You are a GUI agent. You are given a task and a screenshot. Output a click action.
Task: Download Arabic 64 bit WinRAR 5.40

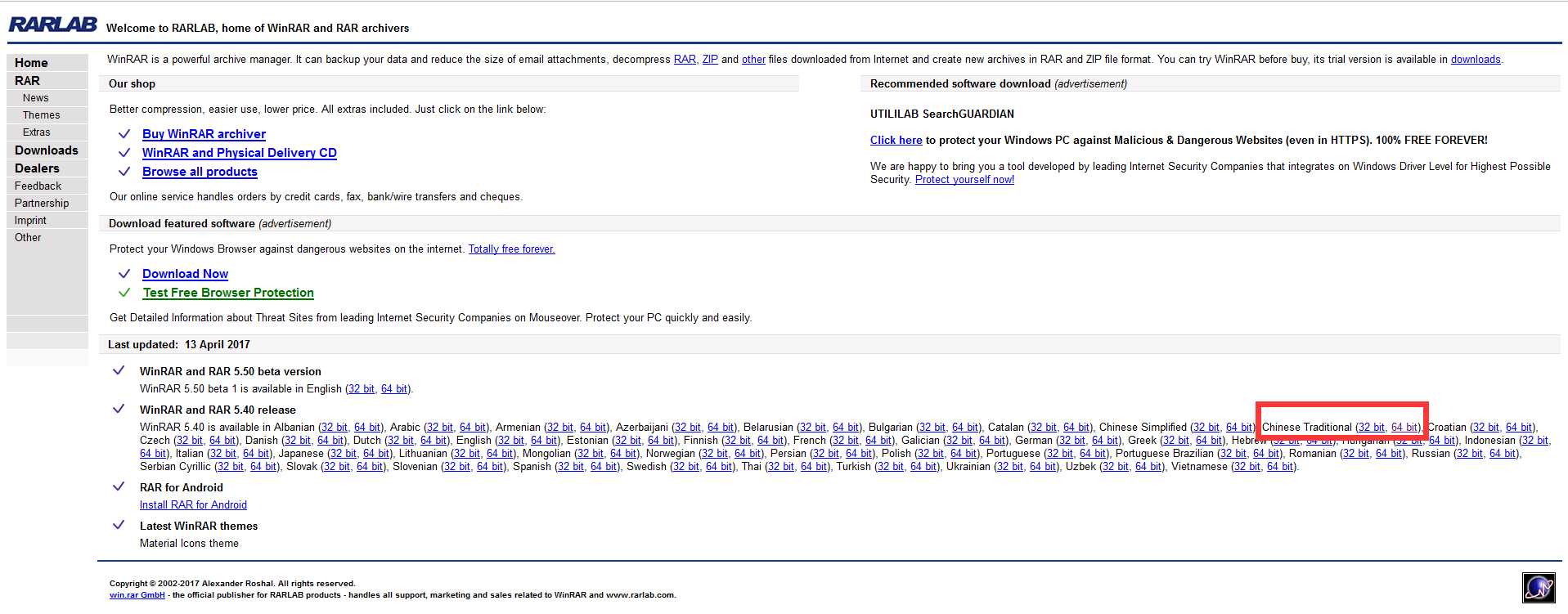pyautogui.click(x=473, y=428)
